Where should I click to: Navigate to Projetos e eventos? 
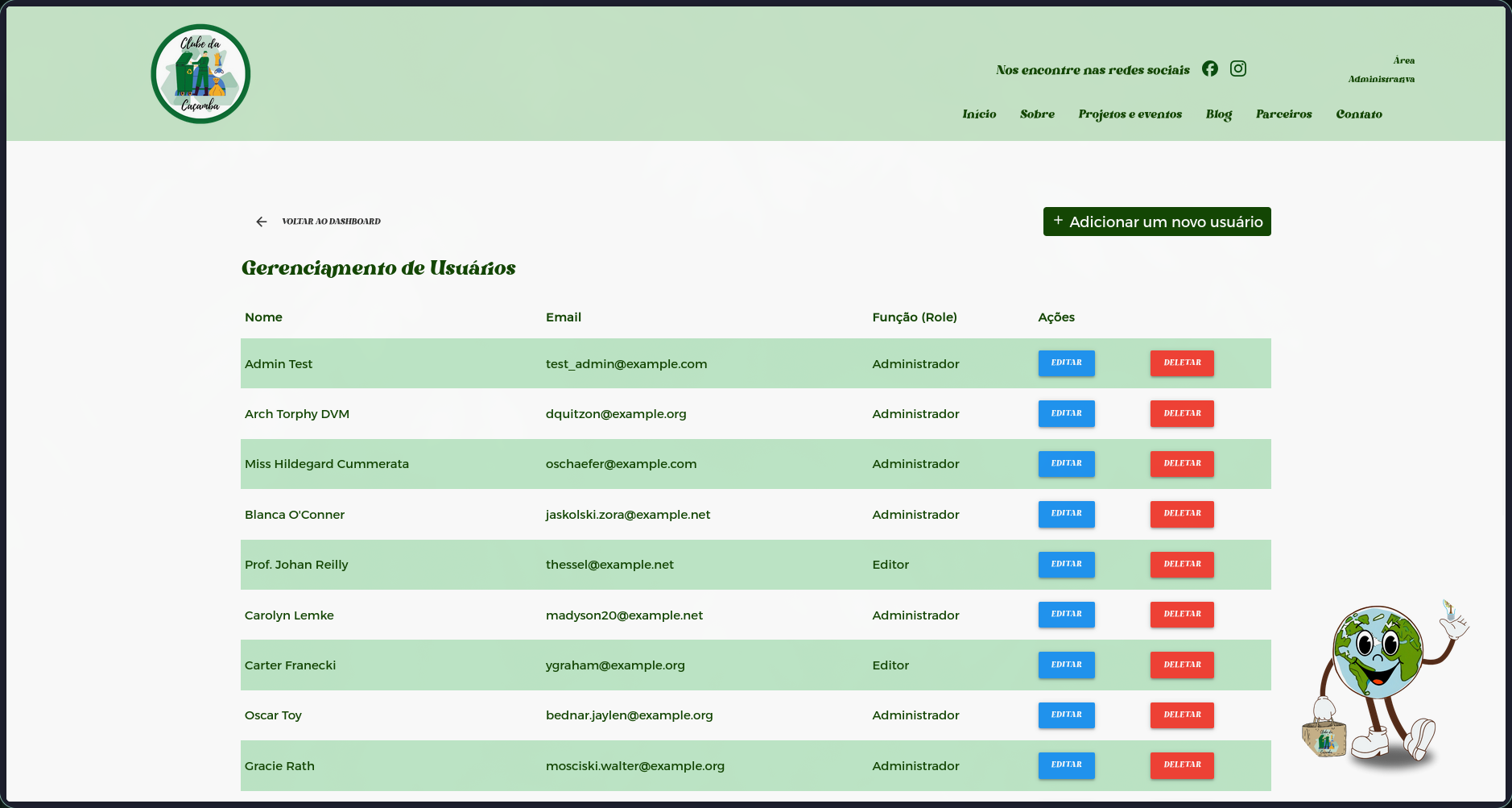click(x=1130, y=114)
